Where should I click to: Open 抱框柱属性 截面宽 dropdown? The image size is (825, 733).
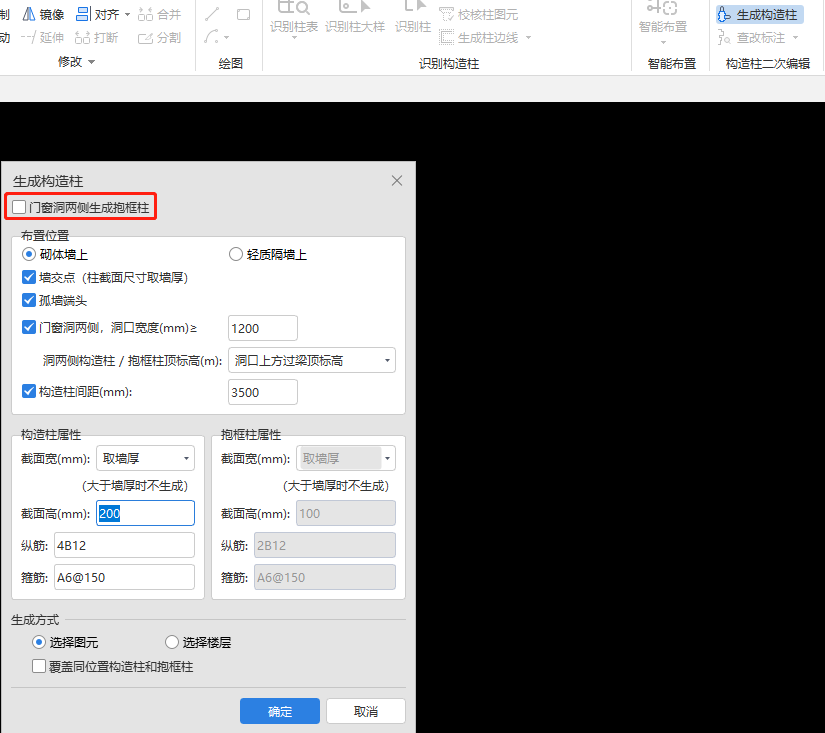pos(346,458)
